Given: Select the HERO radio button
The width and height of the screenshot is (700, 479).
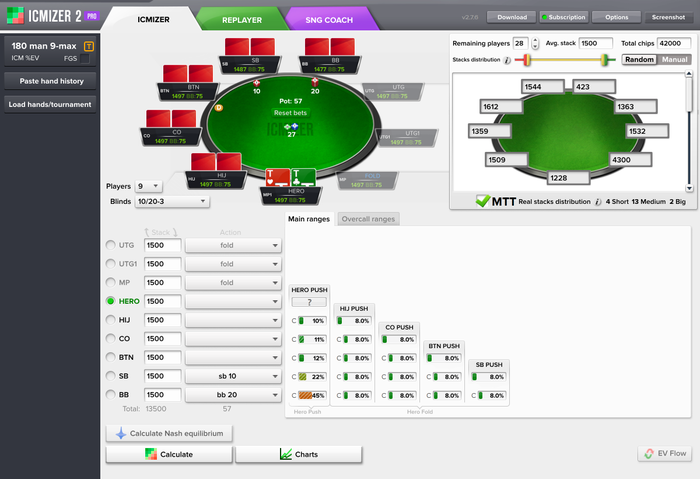Looking at the screenshot, I should (110, 301).
